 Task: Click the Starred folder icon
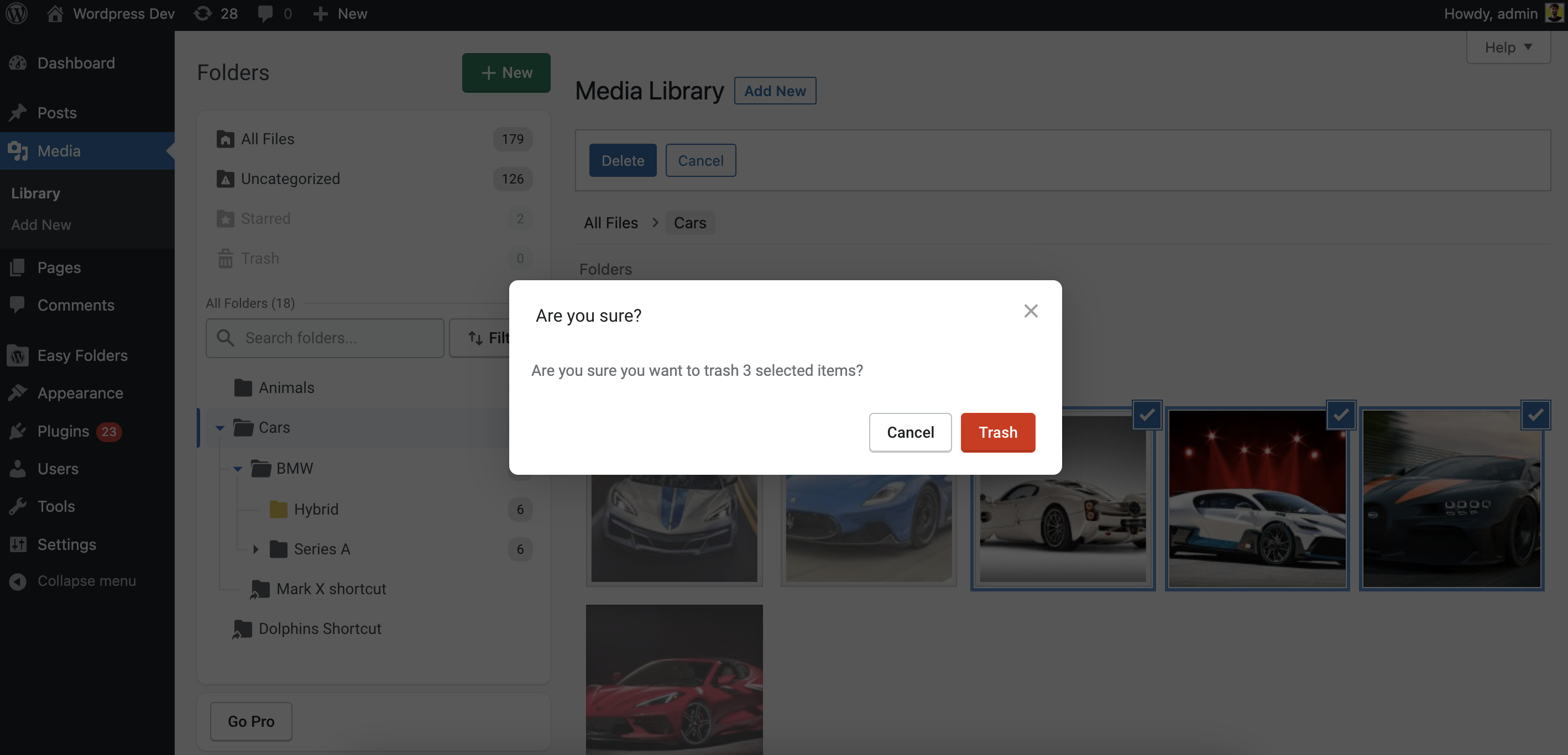pyautogui.click(x=225, y=218)
